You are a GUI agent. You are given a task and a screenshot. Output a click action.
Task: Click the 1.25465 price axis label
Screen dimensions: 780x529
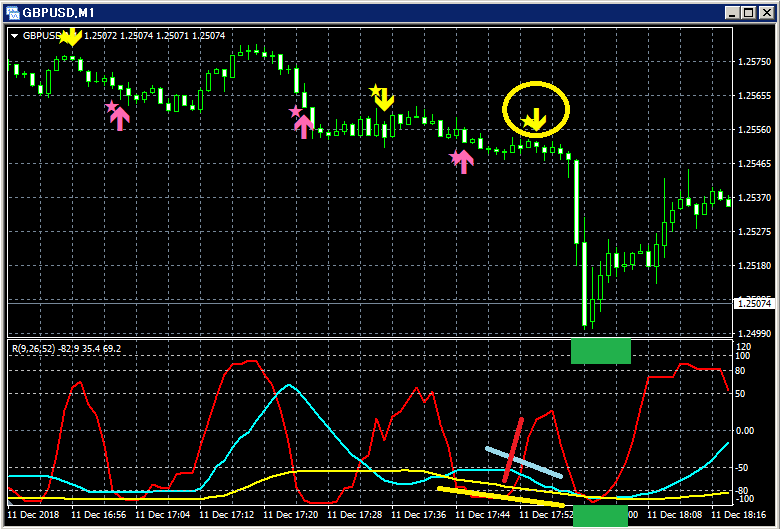click(755, 164)
